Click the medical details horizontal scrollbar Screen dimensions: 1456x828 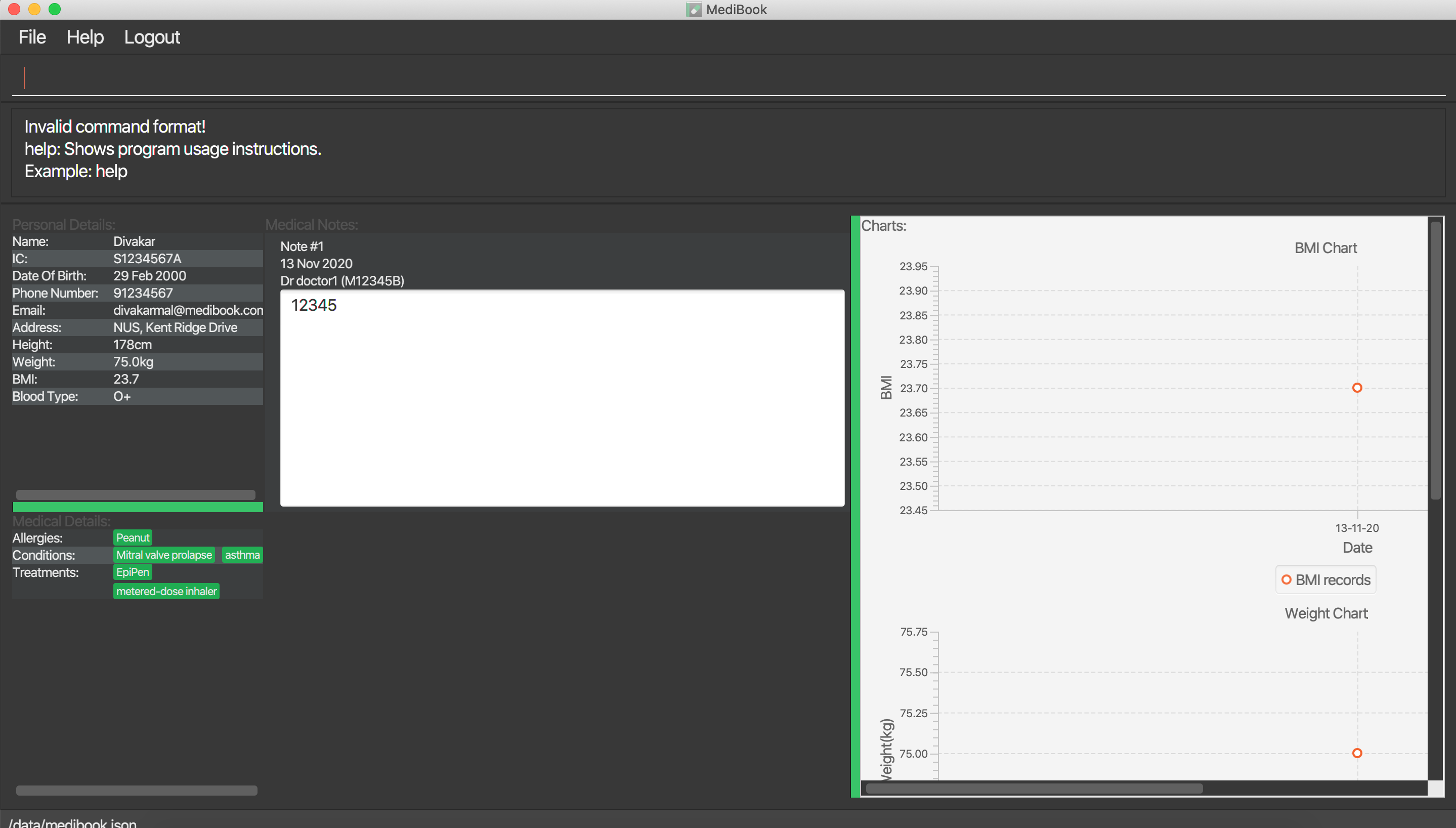(x=137, y=790)
